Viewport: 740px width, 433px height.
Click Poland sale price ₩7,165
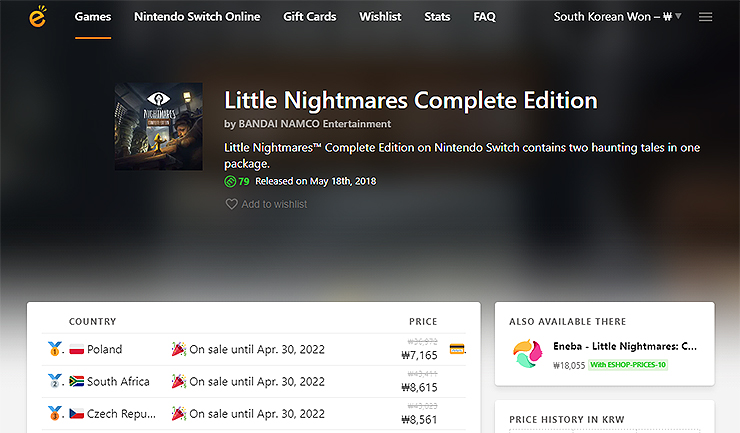(419, 355)
